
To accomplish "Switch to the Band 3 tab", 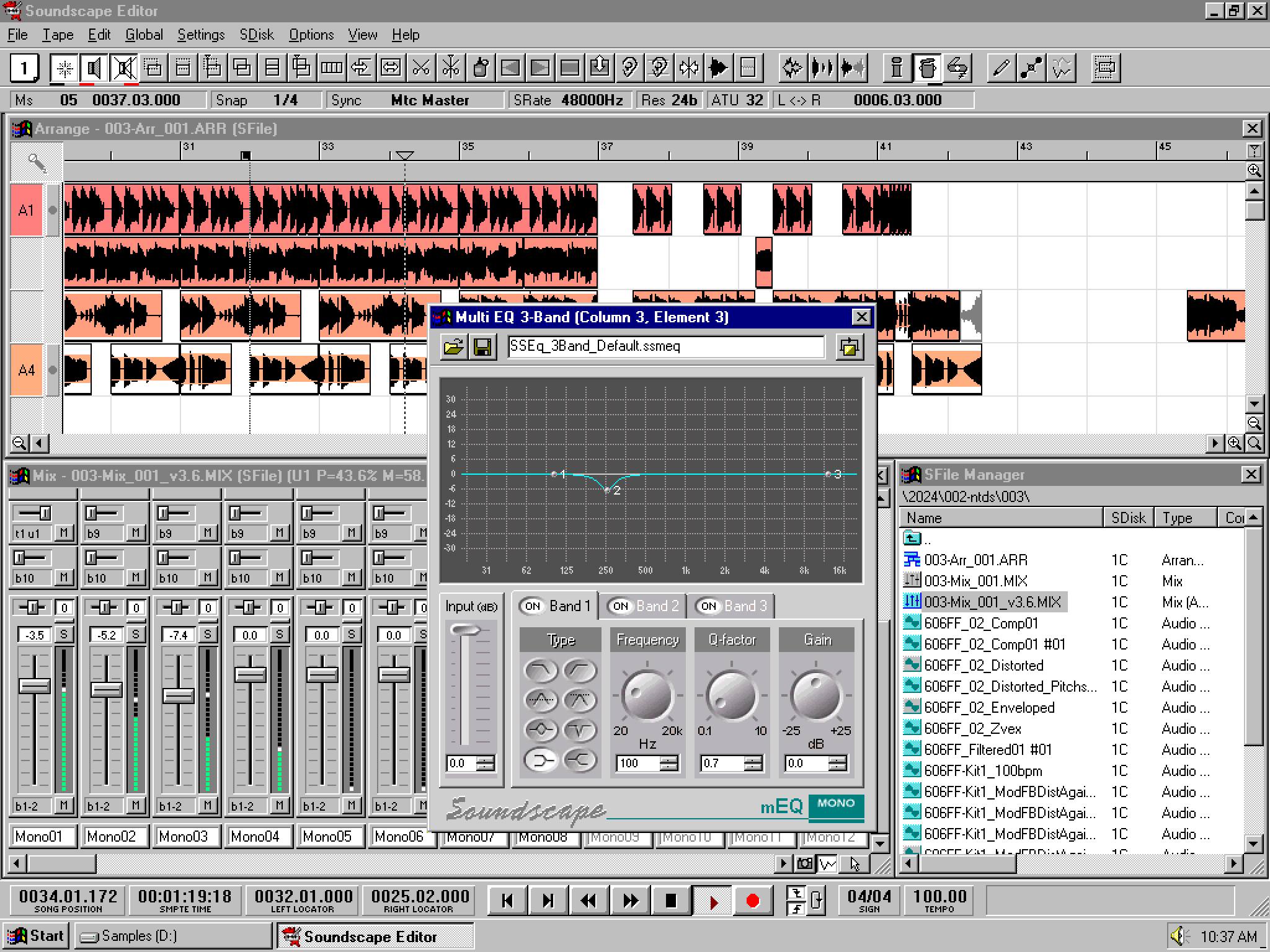I will point(745,606).
